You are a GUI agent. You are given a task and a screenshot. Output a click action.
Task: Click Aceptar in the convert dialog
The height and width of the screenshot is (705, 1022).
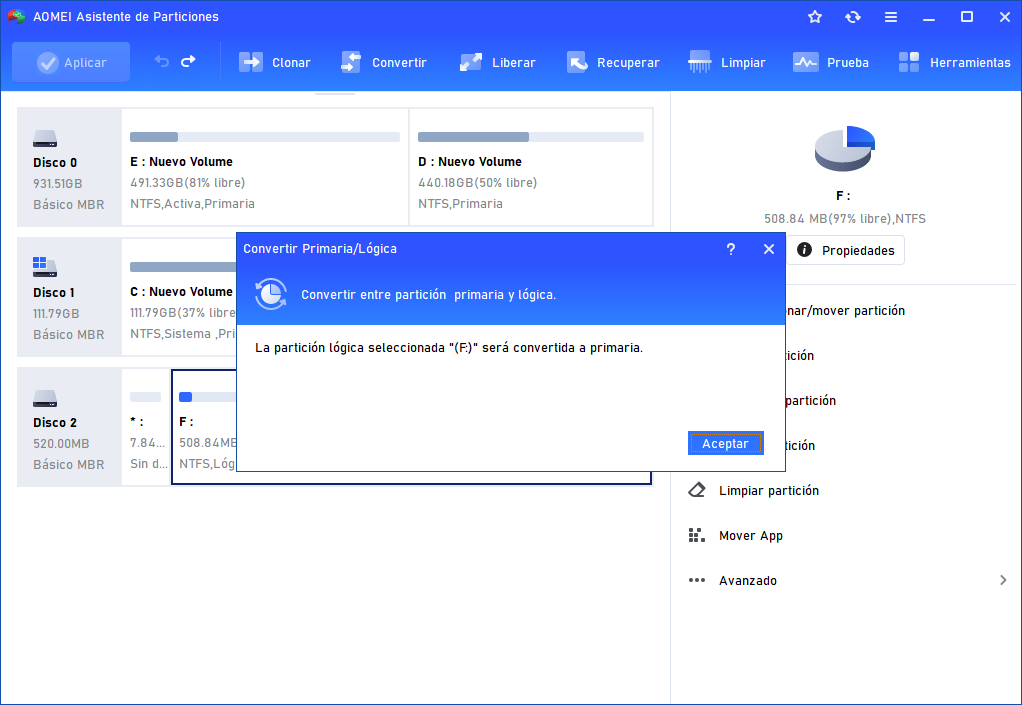(725, 443)
